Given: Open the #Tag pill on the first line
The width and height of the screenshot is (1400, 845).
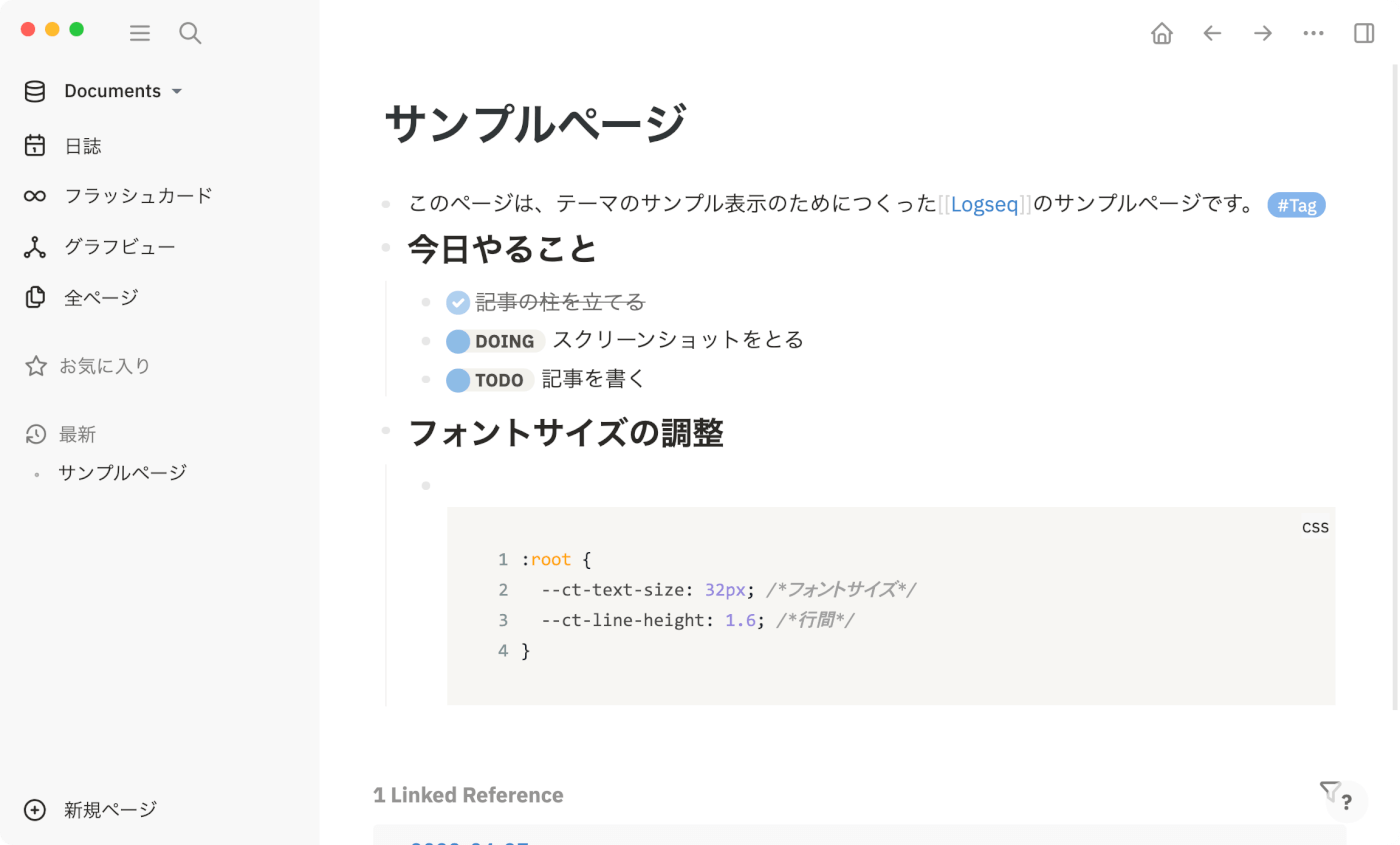Looking at the screenshot, I should [1296, 204].
